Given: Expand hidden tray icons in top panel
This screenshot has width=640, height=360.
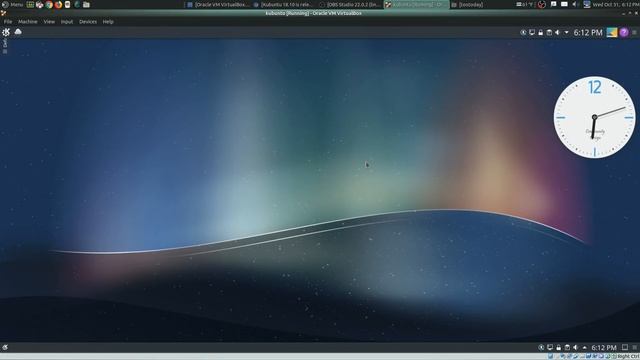Looking at the screenshot, I should pyautogui.click(x=566, y=32).
